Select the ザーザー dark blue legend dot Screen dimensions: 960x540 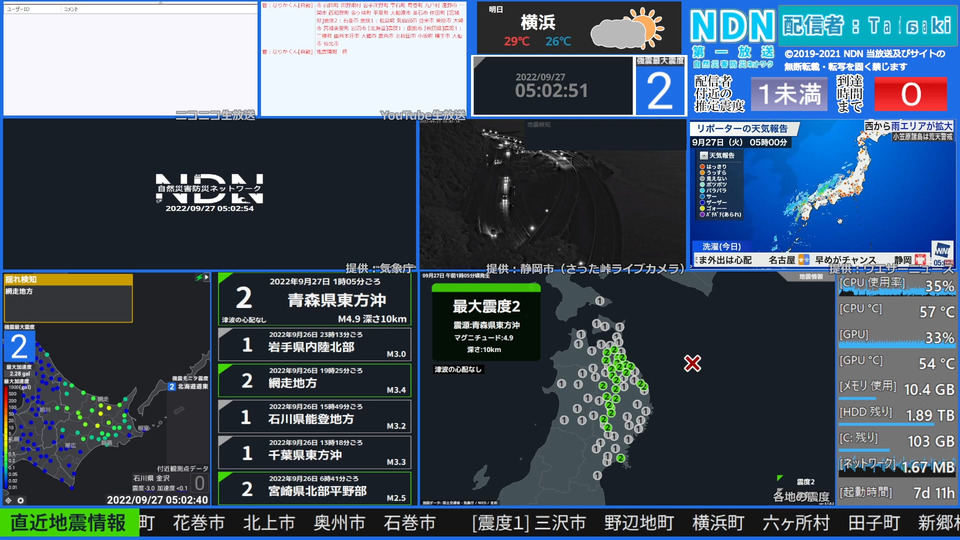[x=702, y=203]
